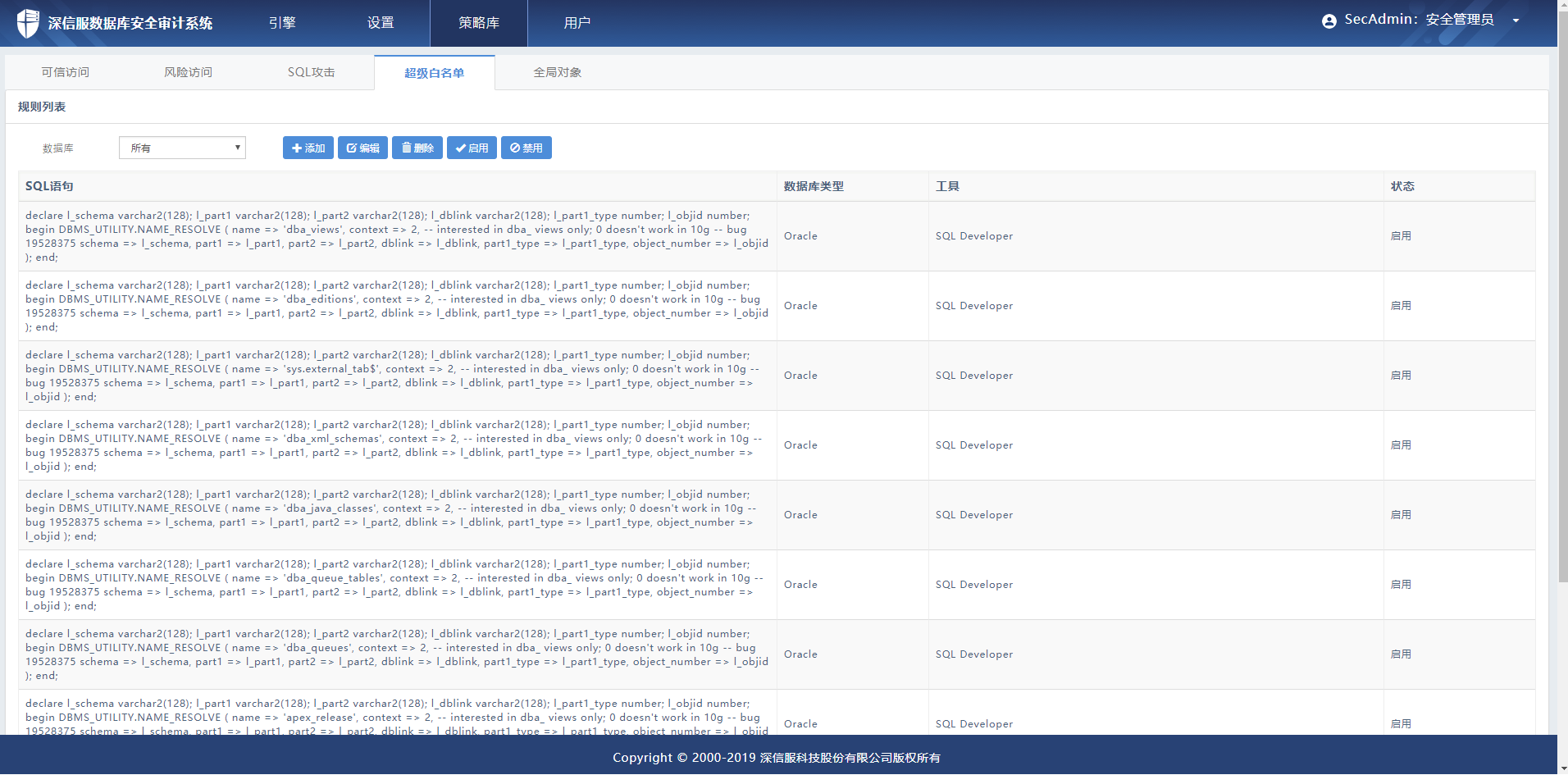Open the 用户 top menu
The width and height of the screenshot is (1568, 775).
(x=577, y=23)
